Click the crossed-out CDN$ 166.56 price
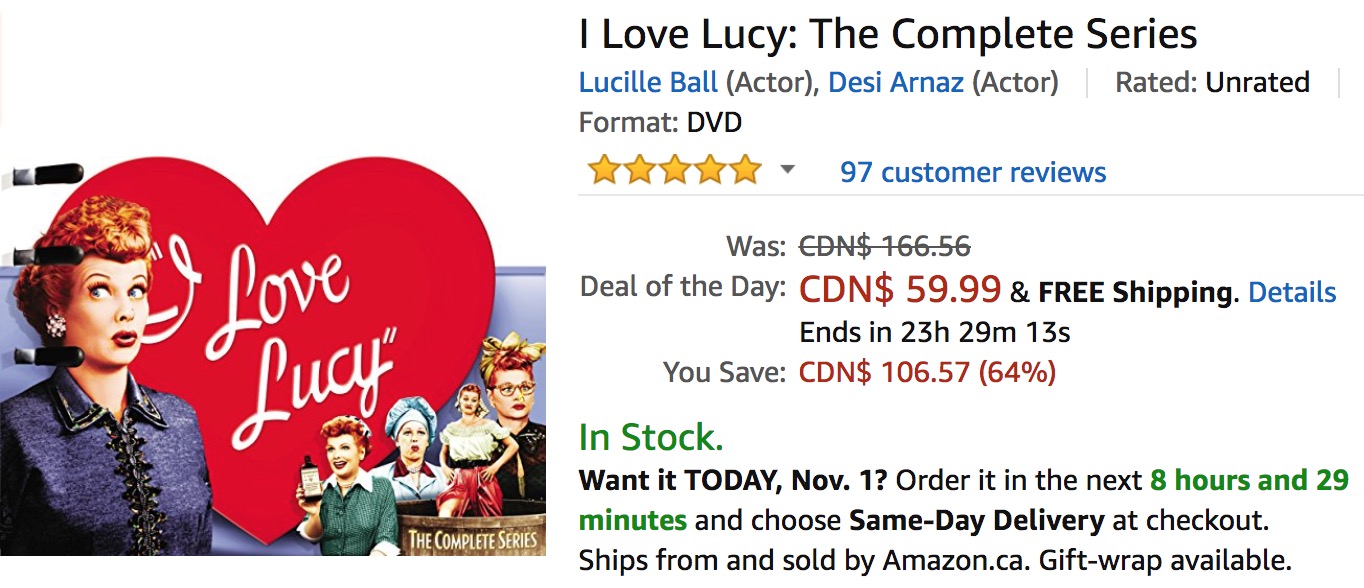 pos(885,246)
